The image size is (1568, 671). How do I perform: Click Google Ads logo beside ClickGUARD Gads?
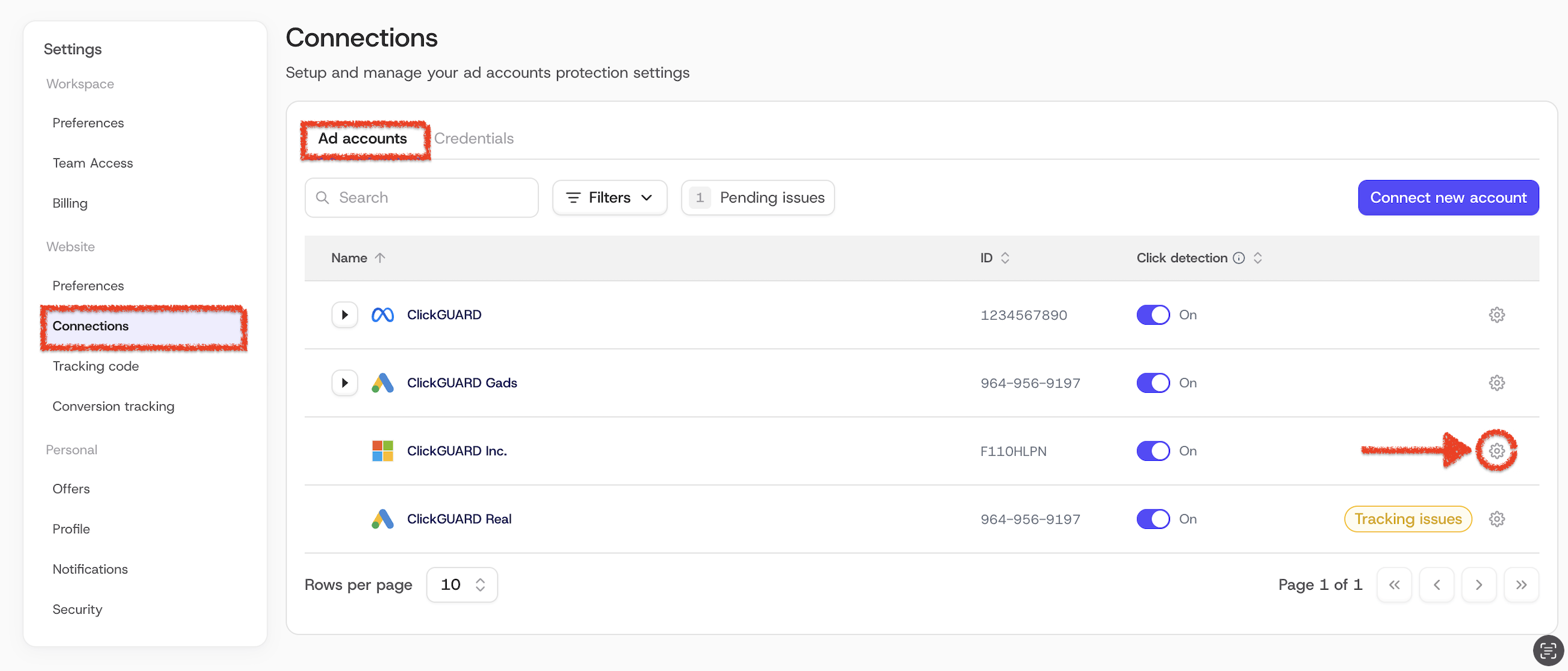point(382,383)
